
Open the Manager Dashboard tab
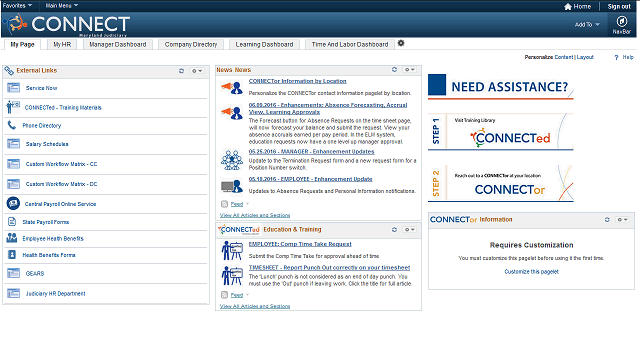tap(118, 44)
